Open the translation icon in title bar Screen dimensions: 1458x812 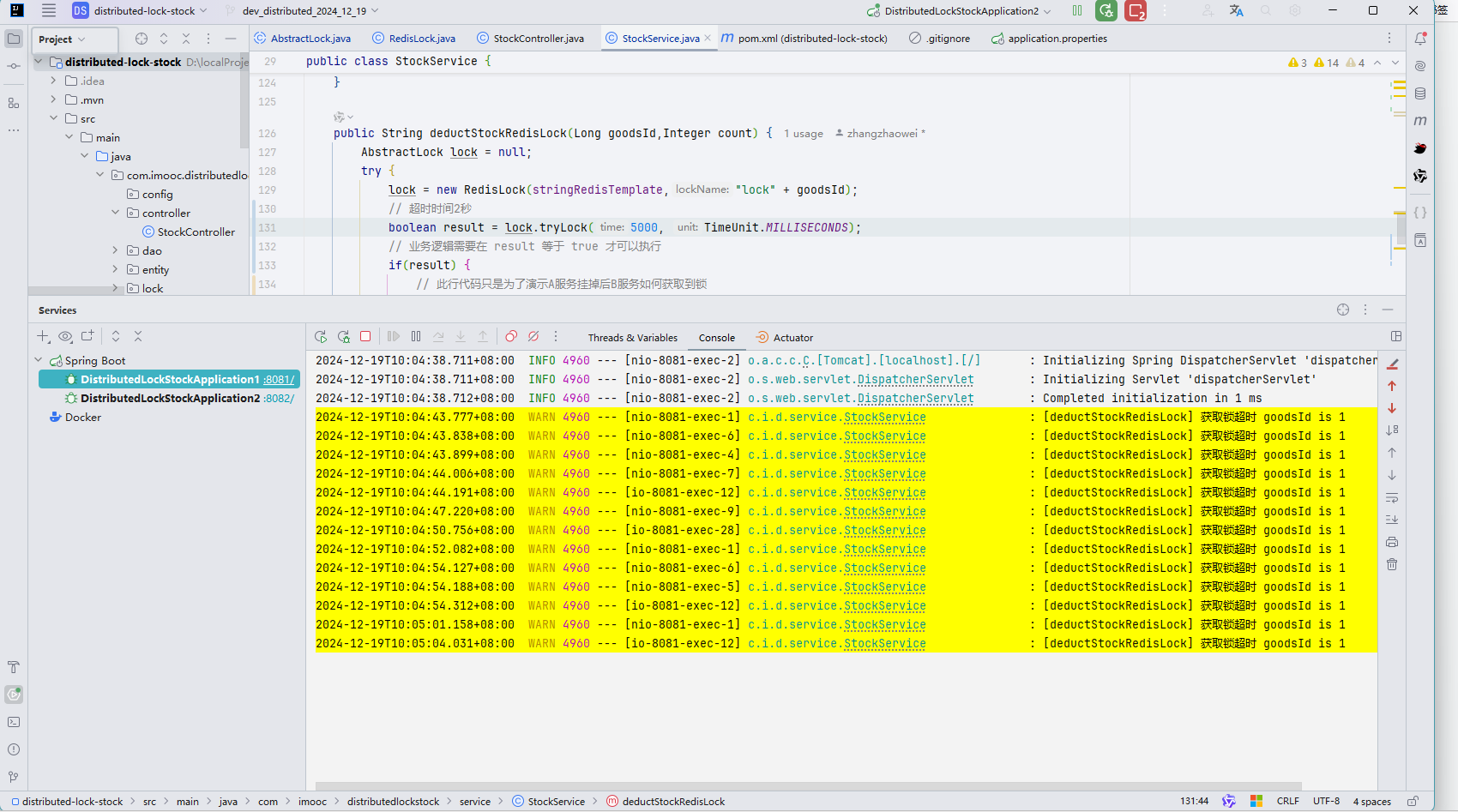tap(1236, 10)
